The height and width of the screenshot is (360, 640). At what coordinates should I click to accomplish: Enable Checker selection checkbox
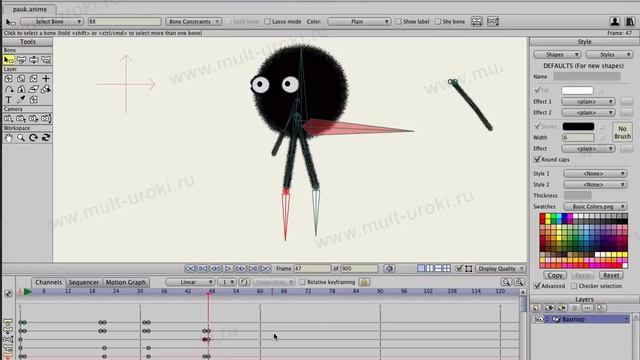pos(574,286)
